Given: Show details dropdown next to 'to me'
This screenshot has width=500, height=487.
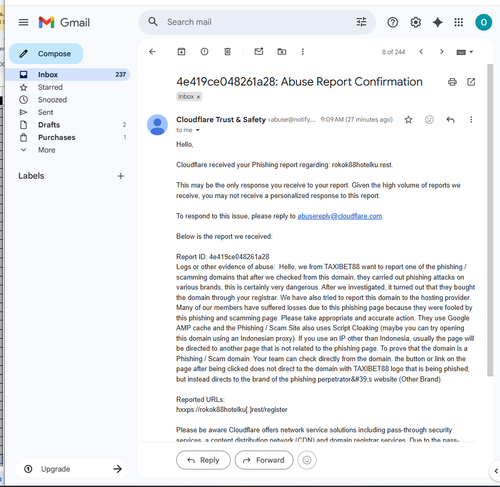Looking at the screenshot, I should click(198, 130).
